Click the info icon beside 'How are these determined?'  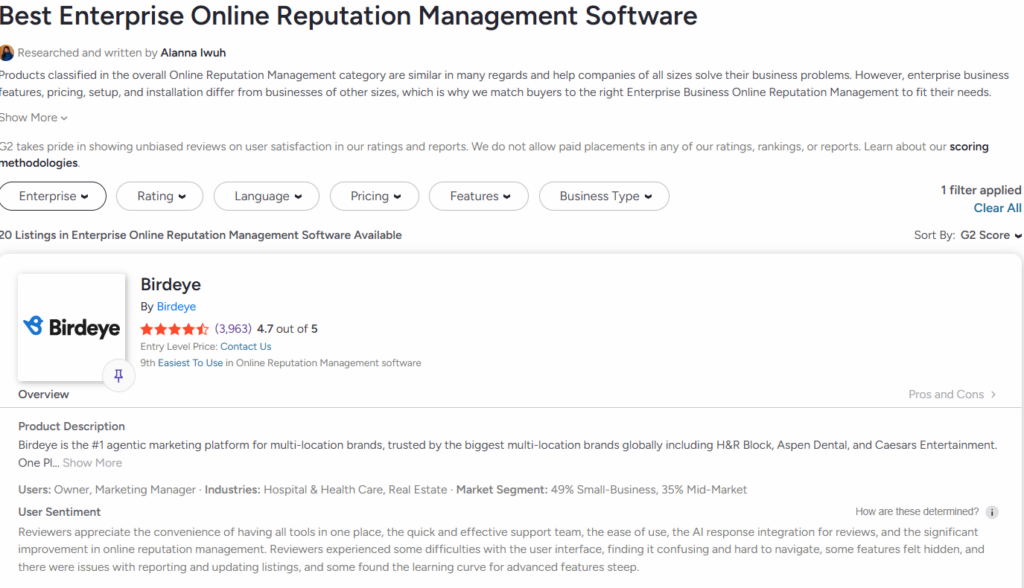[x=991, y=512]
